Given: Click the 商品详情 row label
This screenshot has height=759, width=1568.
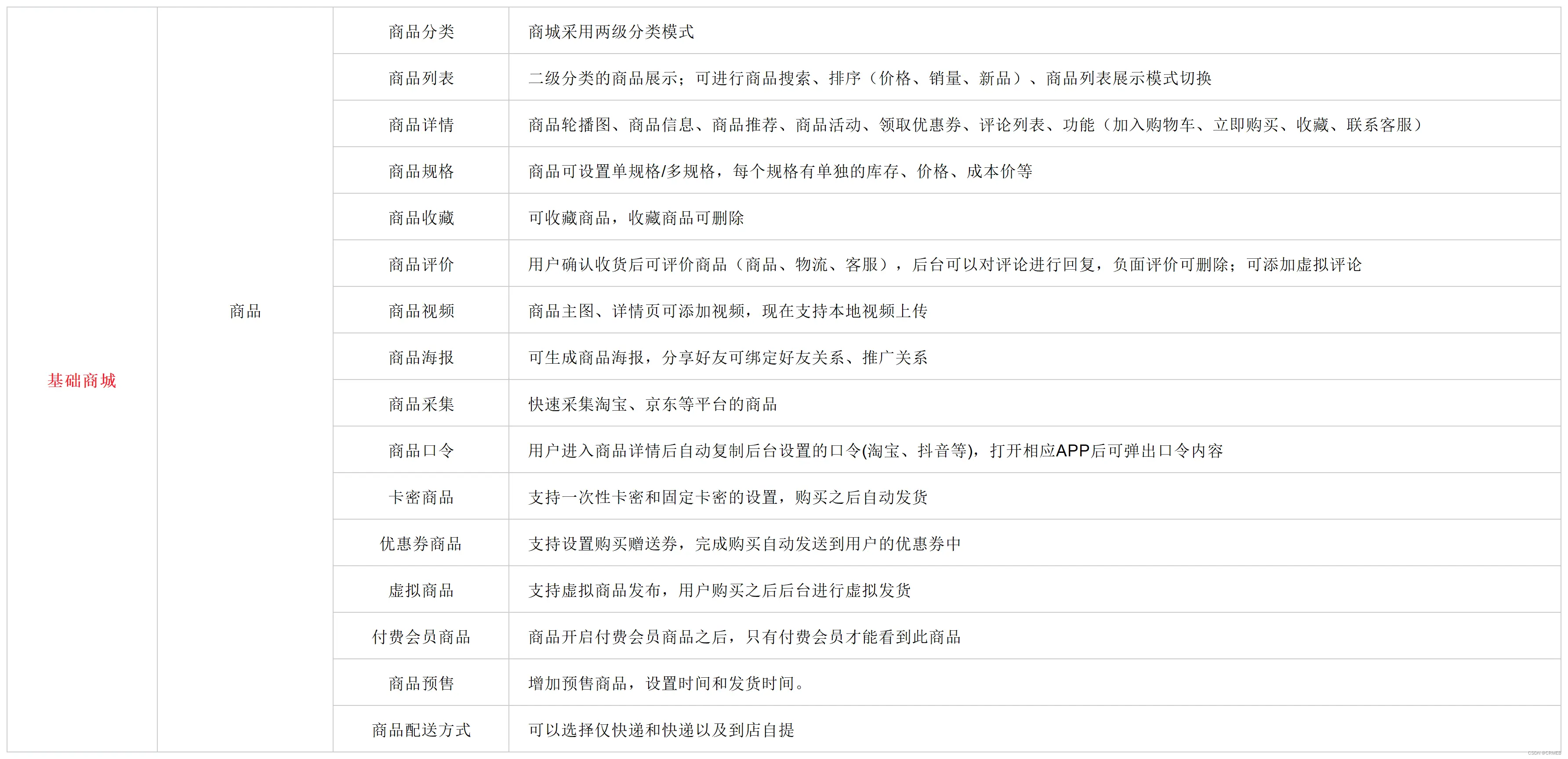Looking at the screenshot, I should pyautogui.click(x=421, y=125).
